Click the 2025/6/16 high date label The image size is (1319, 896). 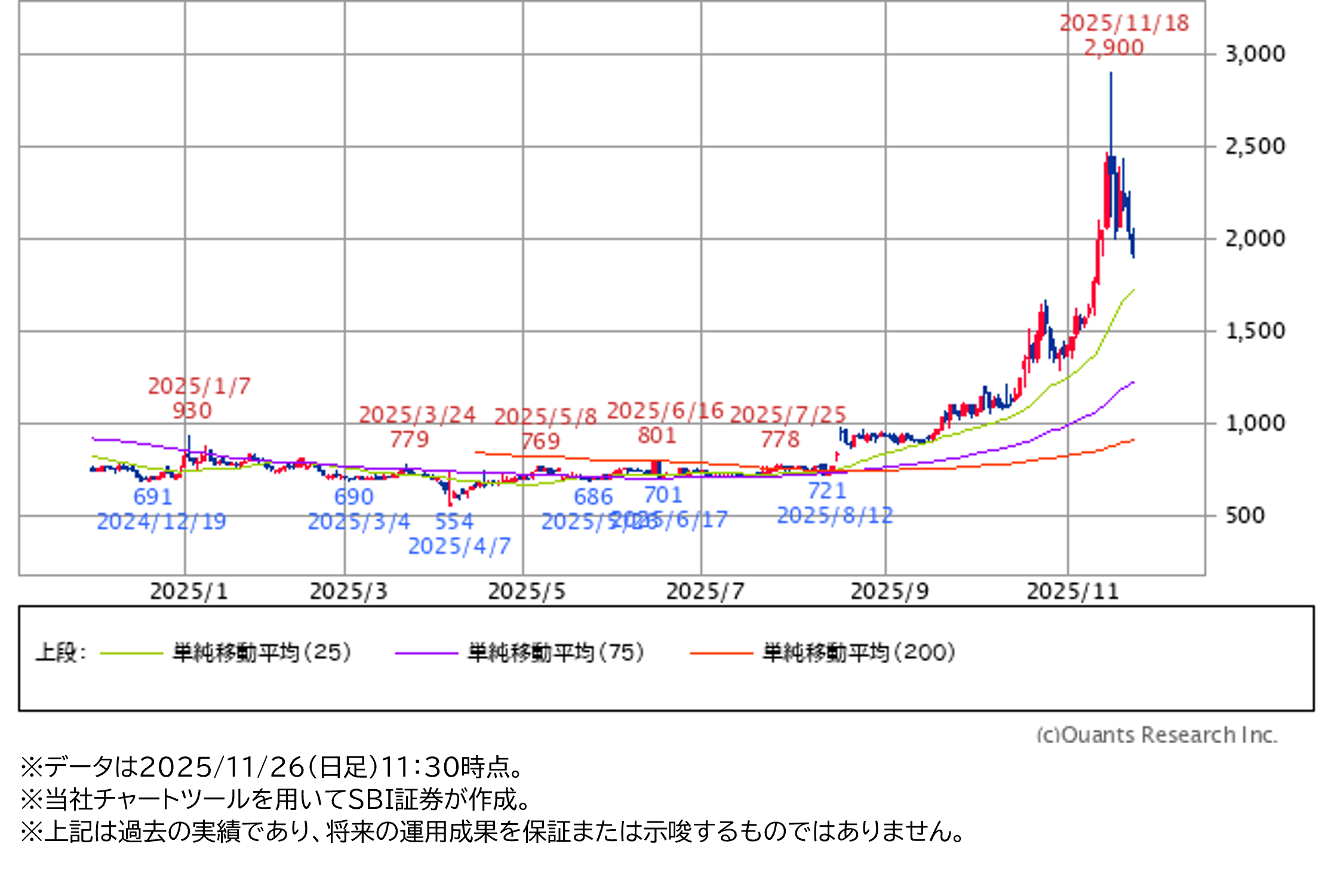pyautogui.click(x=665, y=411)
